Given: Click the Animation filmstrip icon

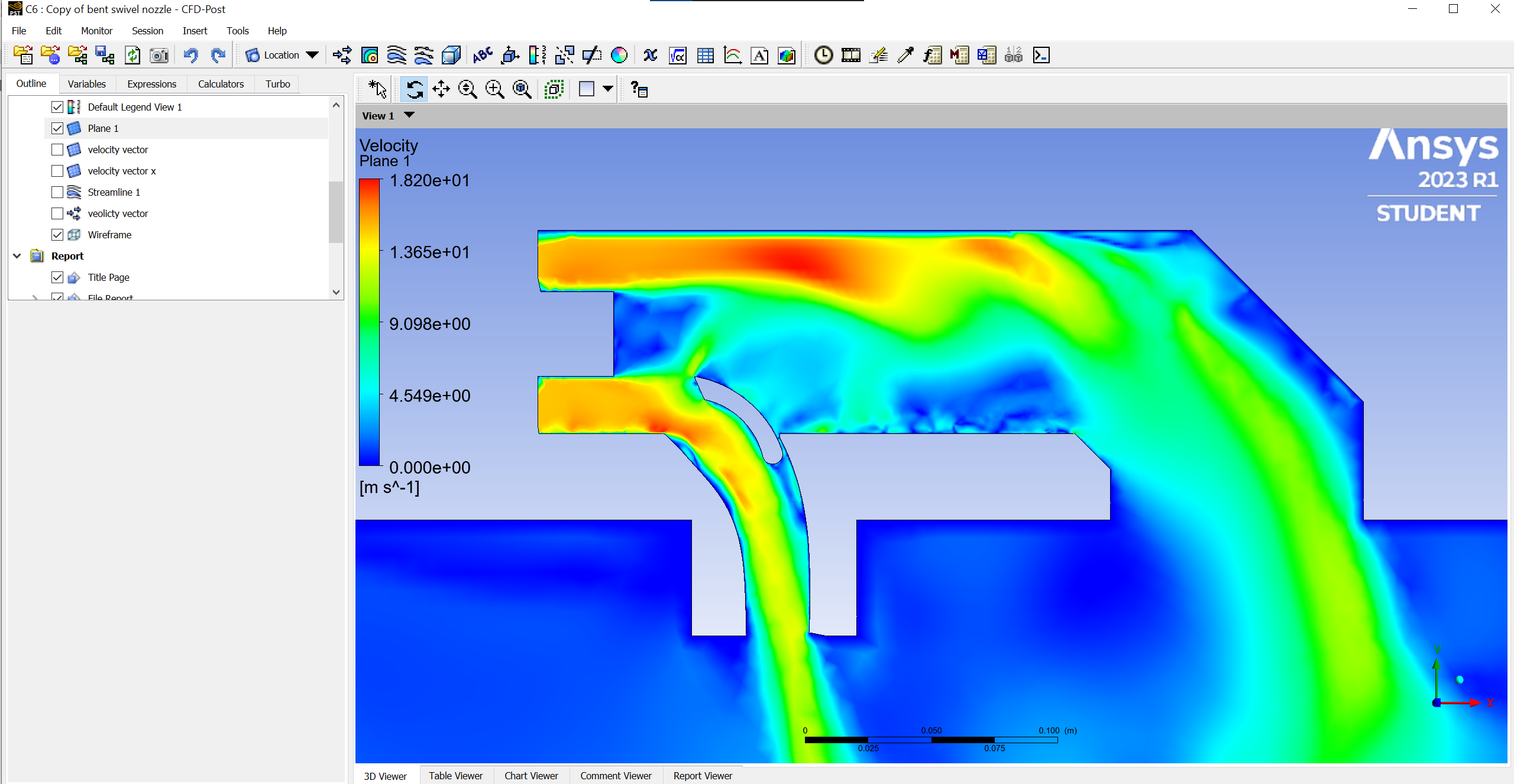Looking at the screenshot, I should coord(850,56).
